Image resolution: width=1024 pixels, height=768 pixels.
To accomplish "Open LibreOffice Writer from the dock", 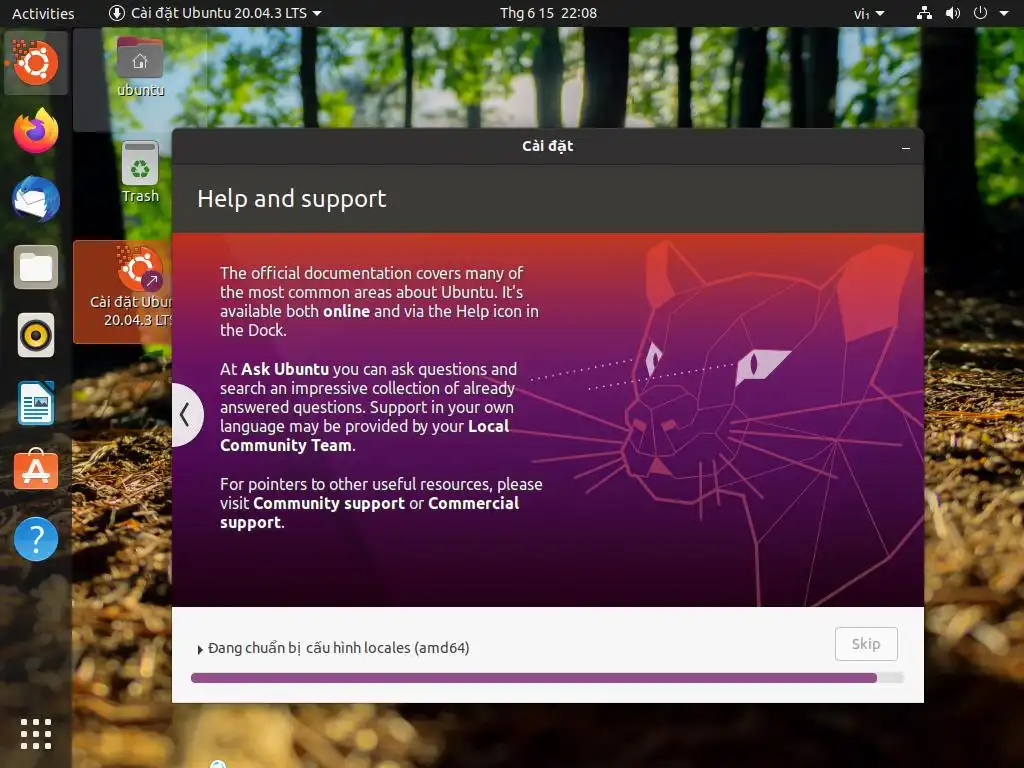I will [36, 404].
